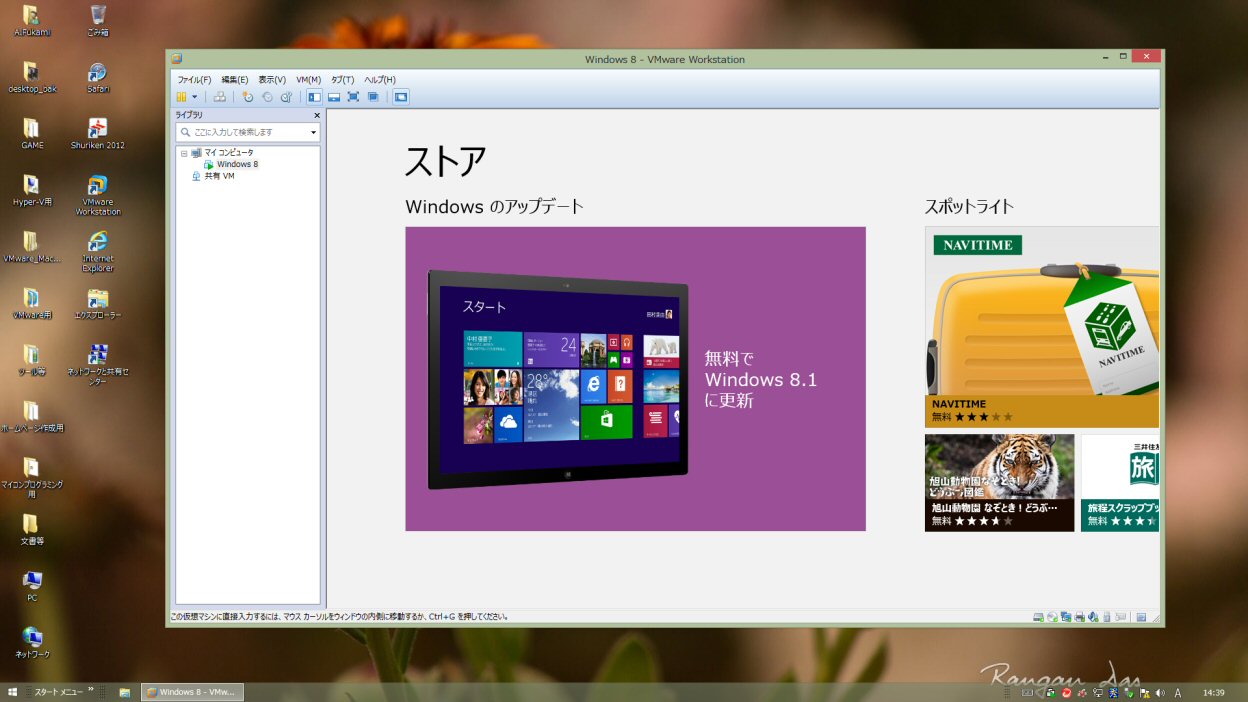
Task: Collapse the マイ コンピュータ tree node
Action: tap(184, 153)
